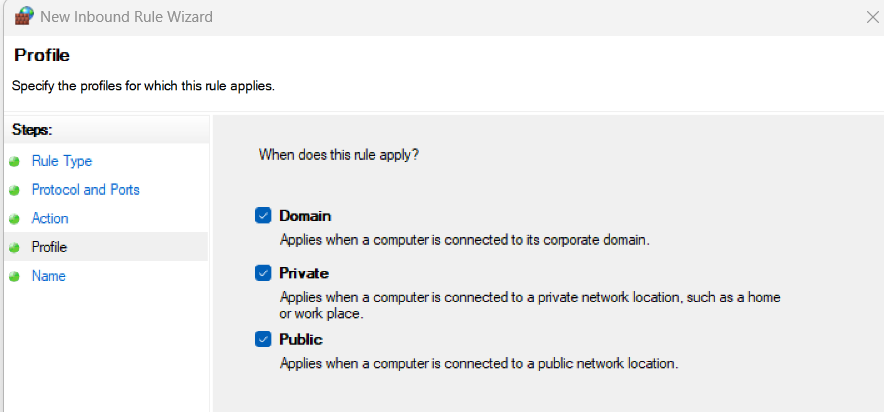This screenshot has width=884, height=412.
Task: Uncheck the Public profile checkbox
Action: click(263, 339)
